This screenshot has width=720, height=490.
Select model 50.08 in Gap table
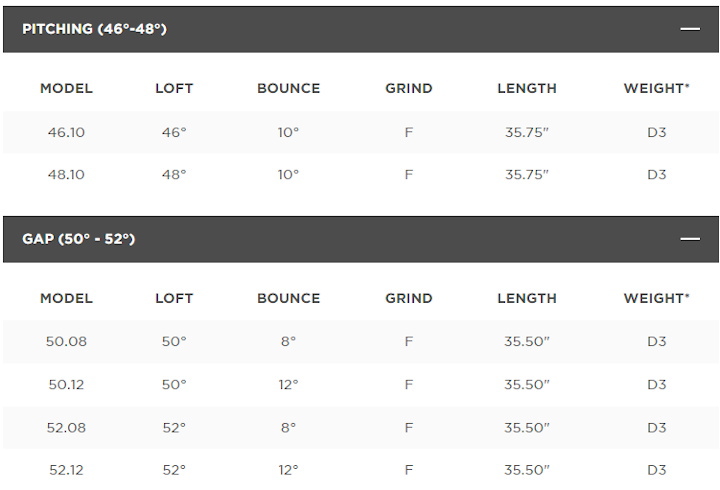(x=67, y=342)
